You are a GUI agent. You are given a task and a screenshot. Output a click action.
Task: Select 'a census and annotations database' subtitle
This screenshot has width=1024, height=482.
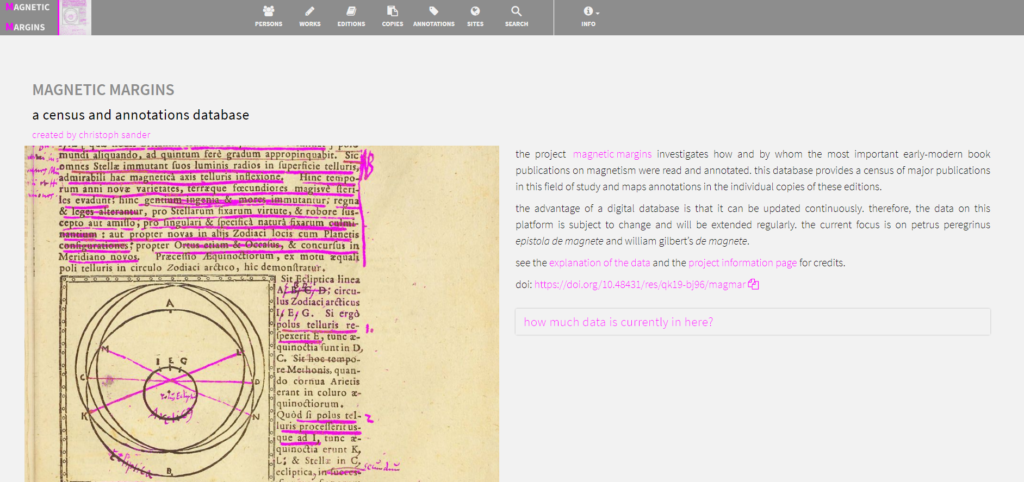coord(140,115)
